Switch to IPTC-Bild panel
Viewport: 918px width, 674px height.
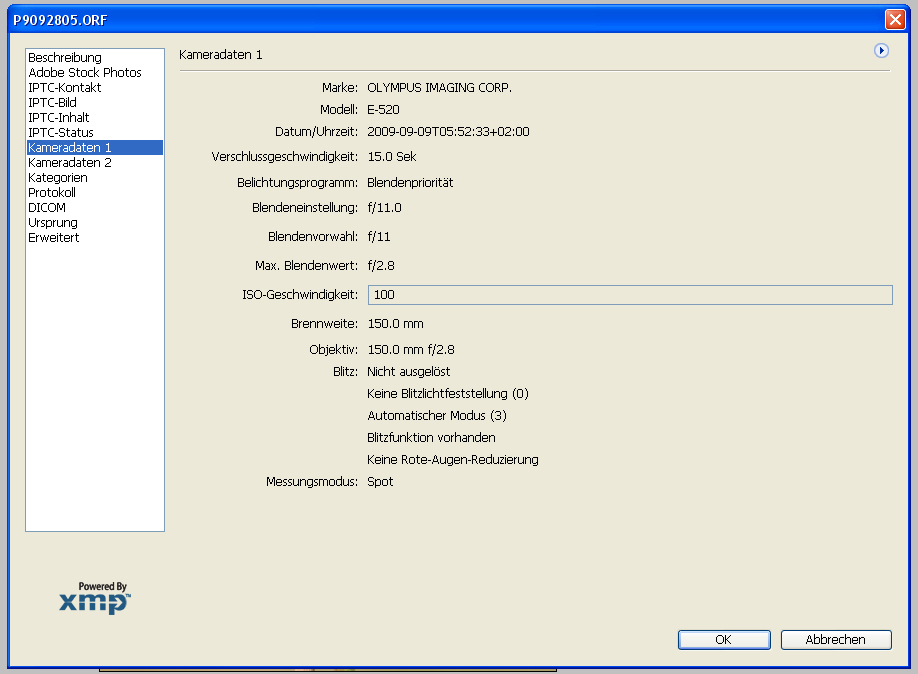[95, 102]
